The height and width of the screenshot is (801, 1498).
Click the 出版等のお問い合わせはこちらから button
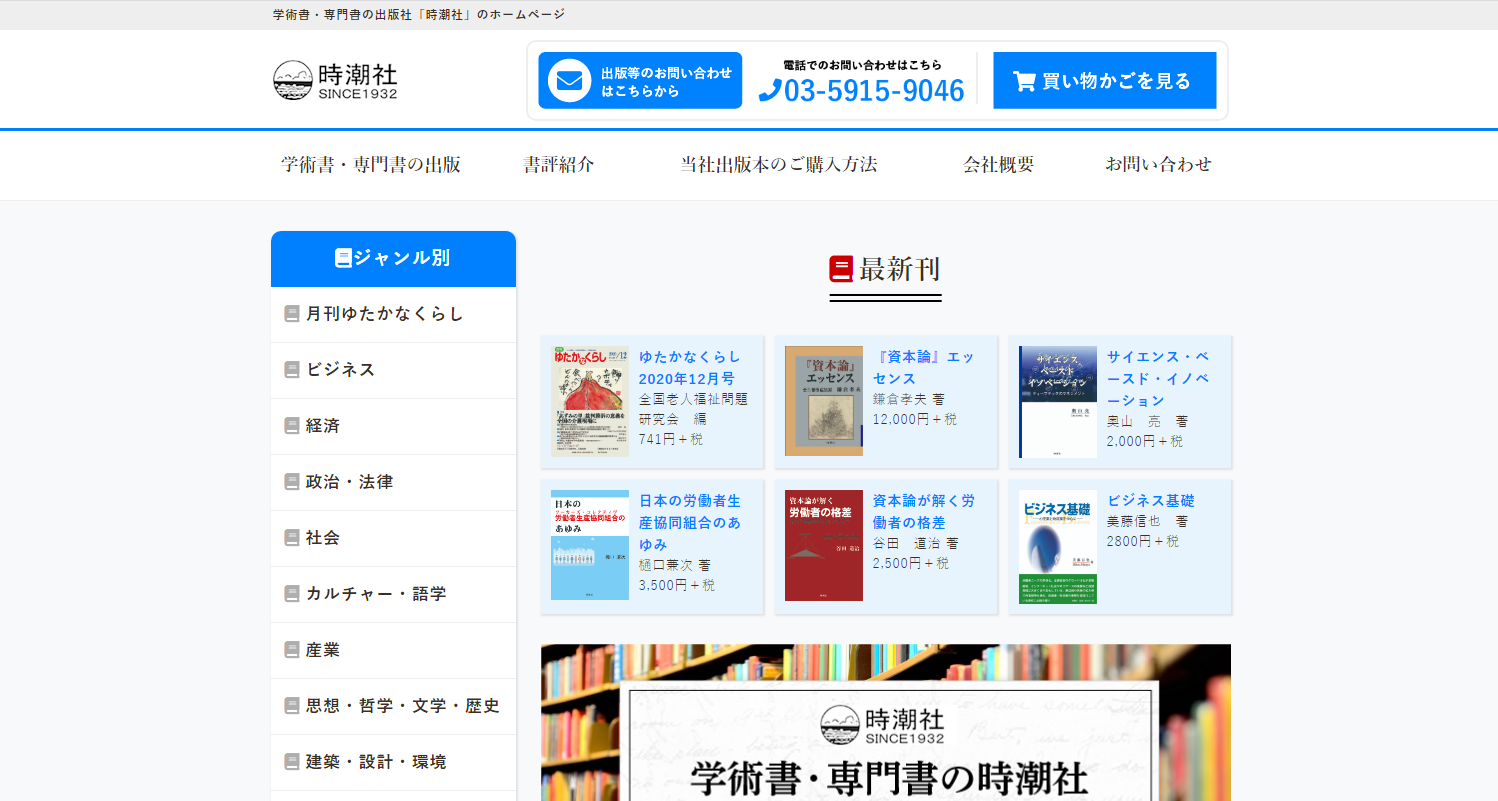(640, 81)
